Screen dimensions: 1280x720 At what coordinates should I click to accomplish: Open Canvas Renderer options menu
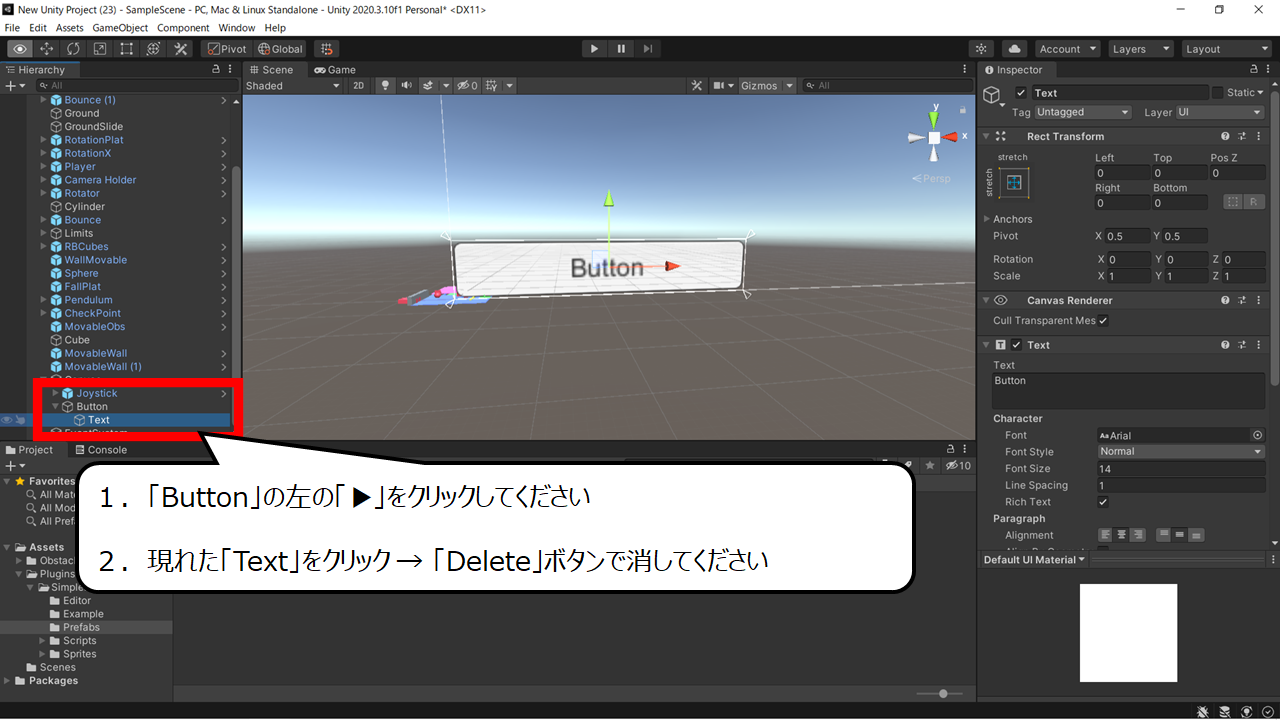coord(1259,300)
